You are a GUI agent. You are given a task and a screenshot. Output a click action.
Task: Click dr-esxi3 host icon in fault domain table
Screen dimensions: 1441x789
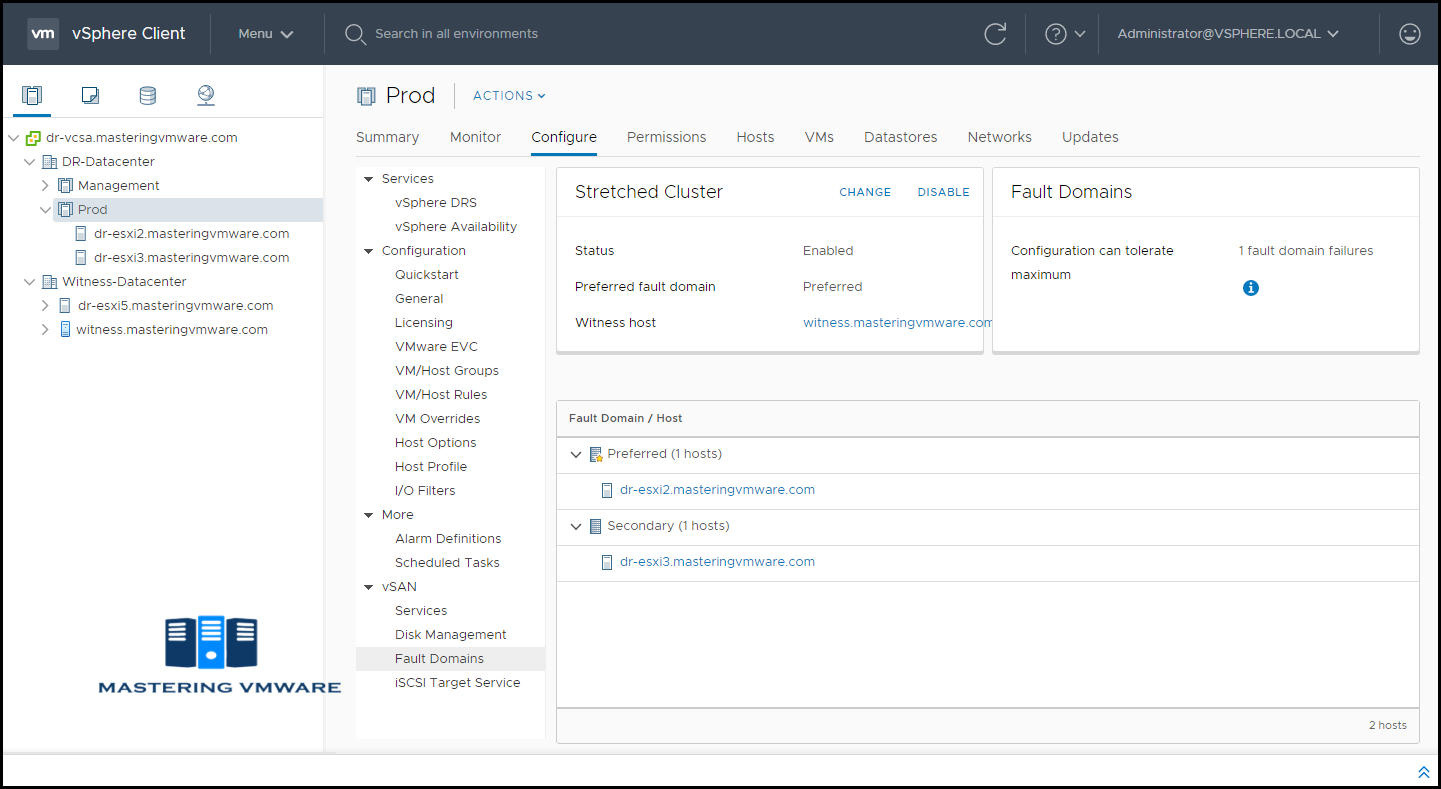click(606, 562)
